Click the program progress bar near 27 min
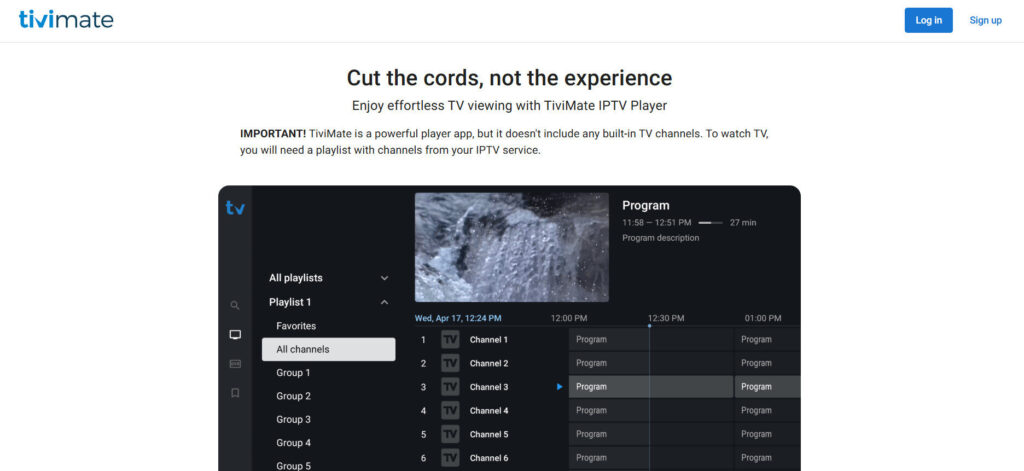The height and width of the screenshot is (471, 1024). [x=710, y=223]
